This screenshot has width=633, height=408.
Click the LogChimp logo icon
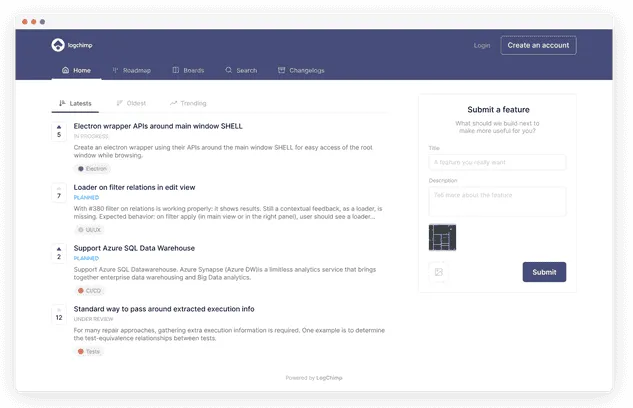click(58, 45)
